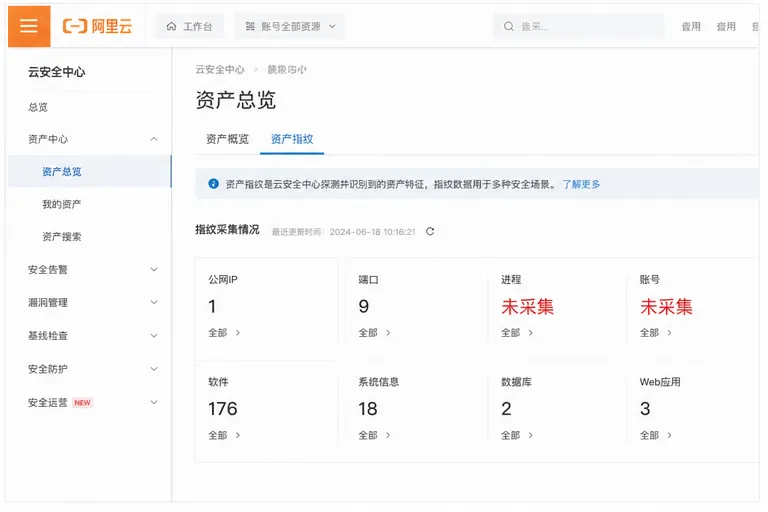The width and height of the screenshot is (768, 512).
Task: Click the Web应用 count value 3
Action: [x=645, y=409]
